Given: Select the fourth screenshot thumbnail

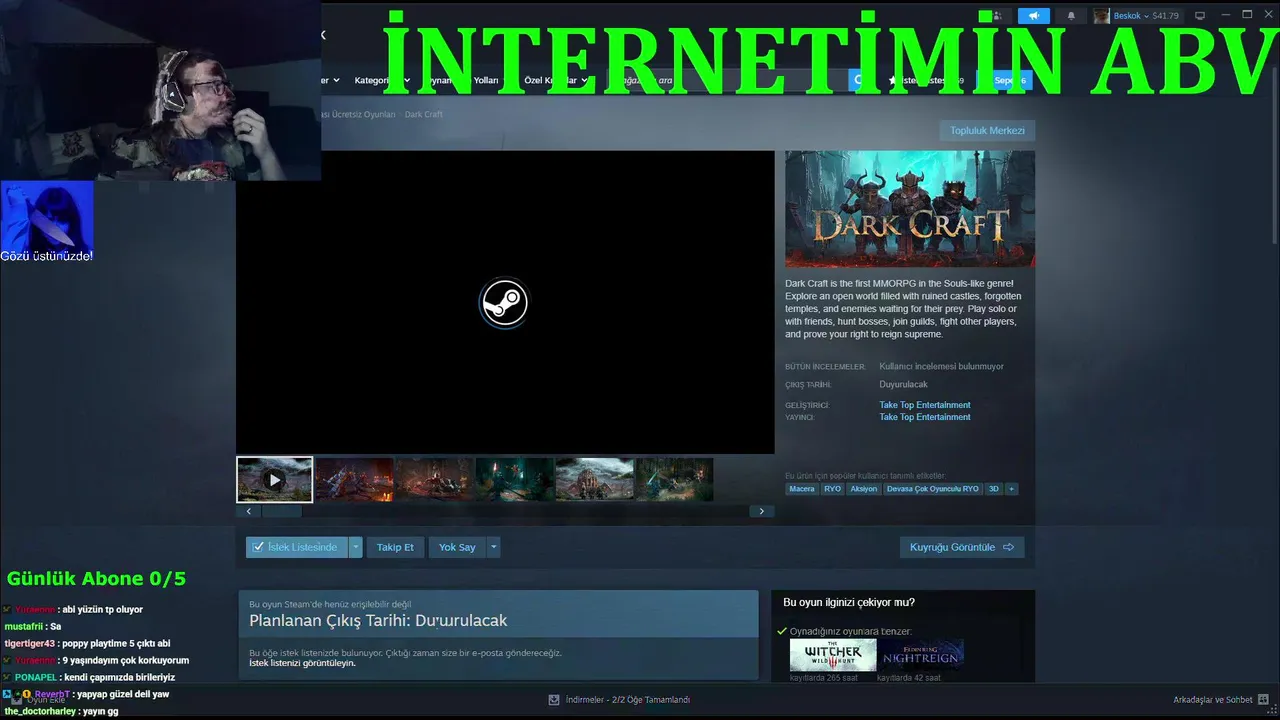Looking at the screenshot, I should [x=514, y=480].
